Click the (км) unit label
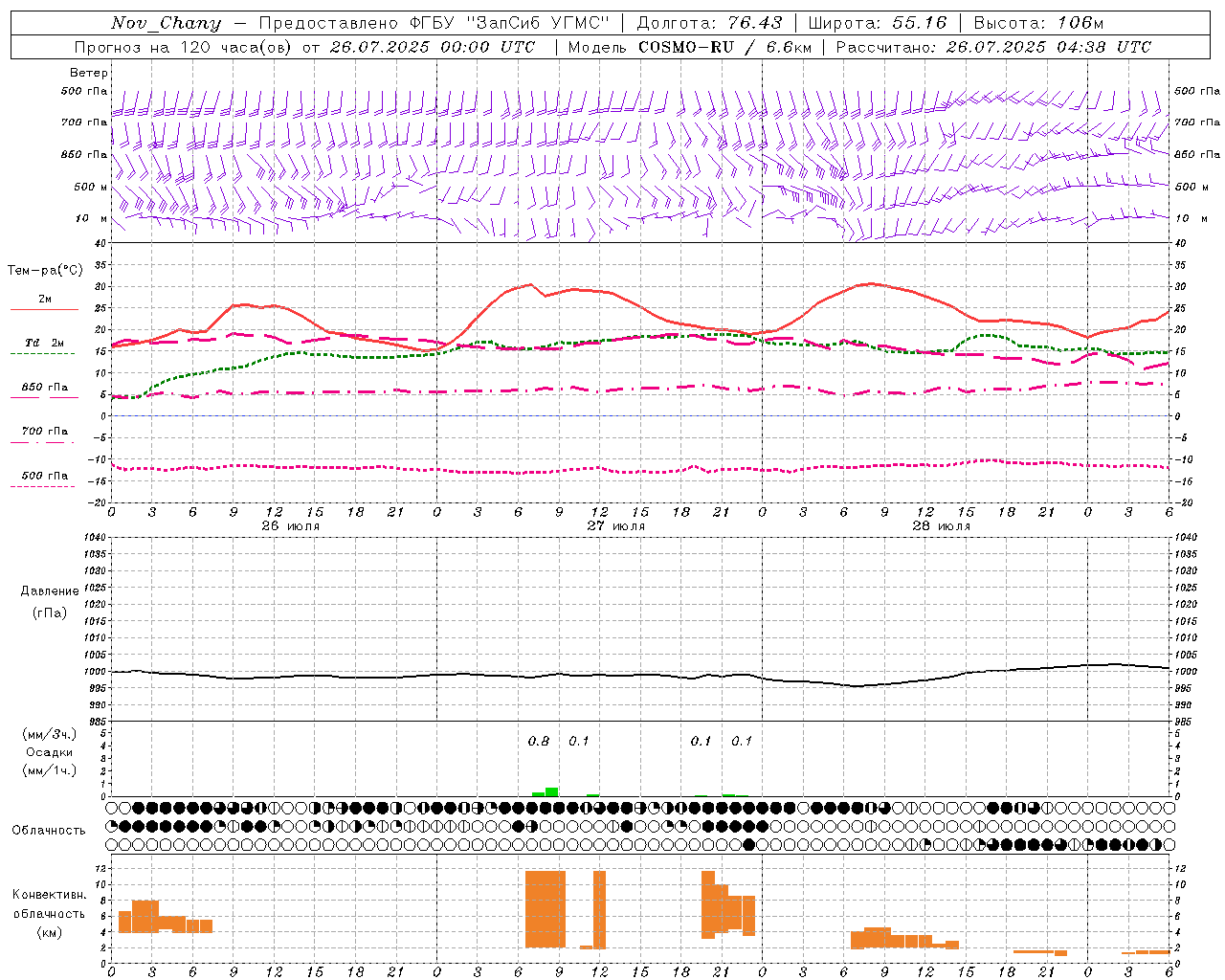Screen dimensions: 1225x980 50,932
